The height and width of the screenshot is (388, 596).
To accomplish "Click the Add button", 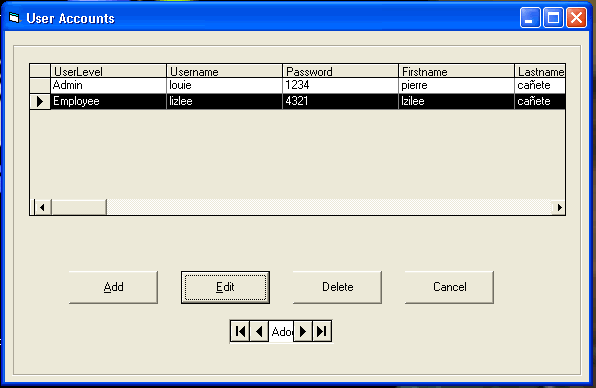I will click(x=113, y=287).
